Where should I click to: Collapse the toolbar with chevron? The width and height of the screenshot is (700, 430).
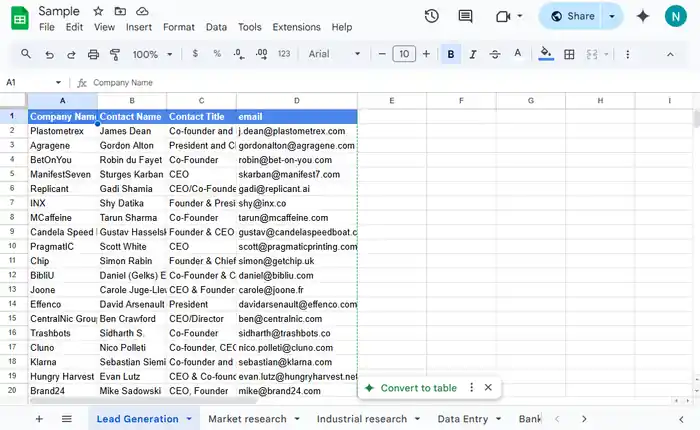coord(670,54)
